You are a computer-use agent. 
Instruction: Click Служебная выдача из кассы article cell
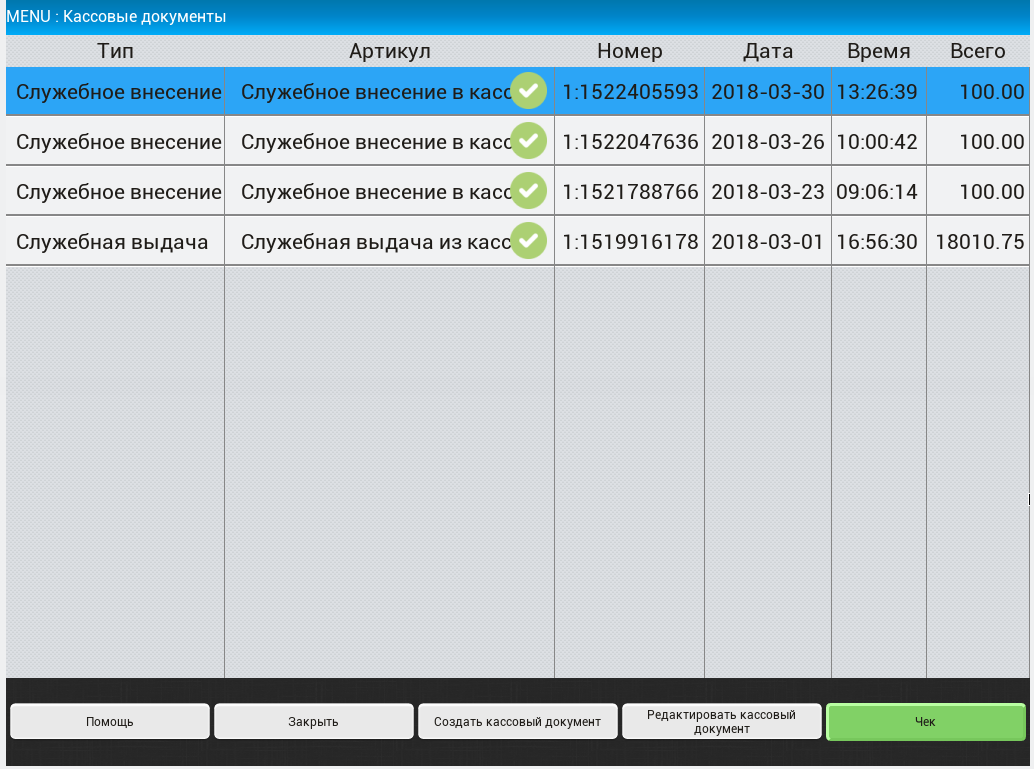click(x=390, y=242)
